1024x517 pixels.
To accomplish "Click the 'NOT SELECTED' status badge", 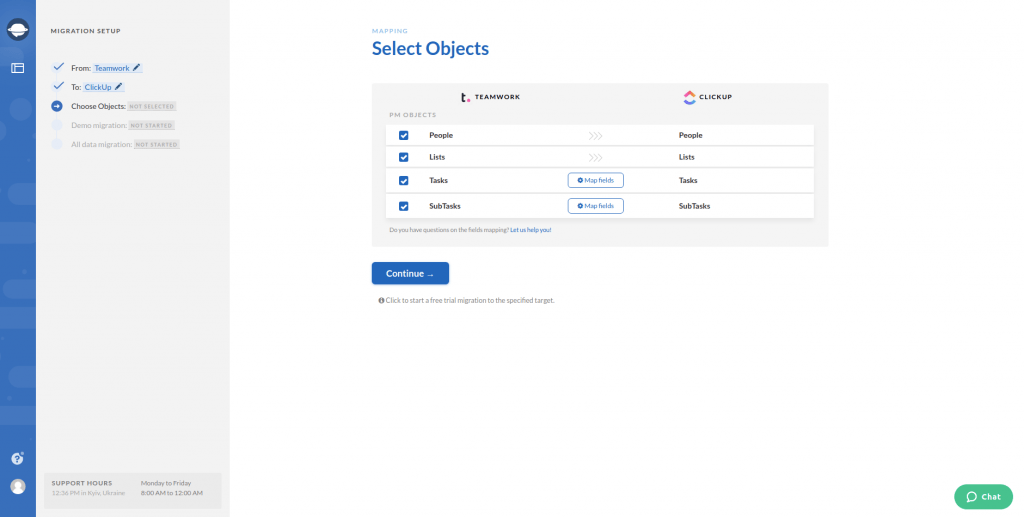I will click(x=152, y=106).
